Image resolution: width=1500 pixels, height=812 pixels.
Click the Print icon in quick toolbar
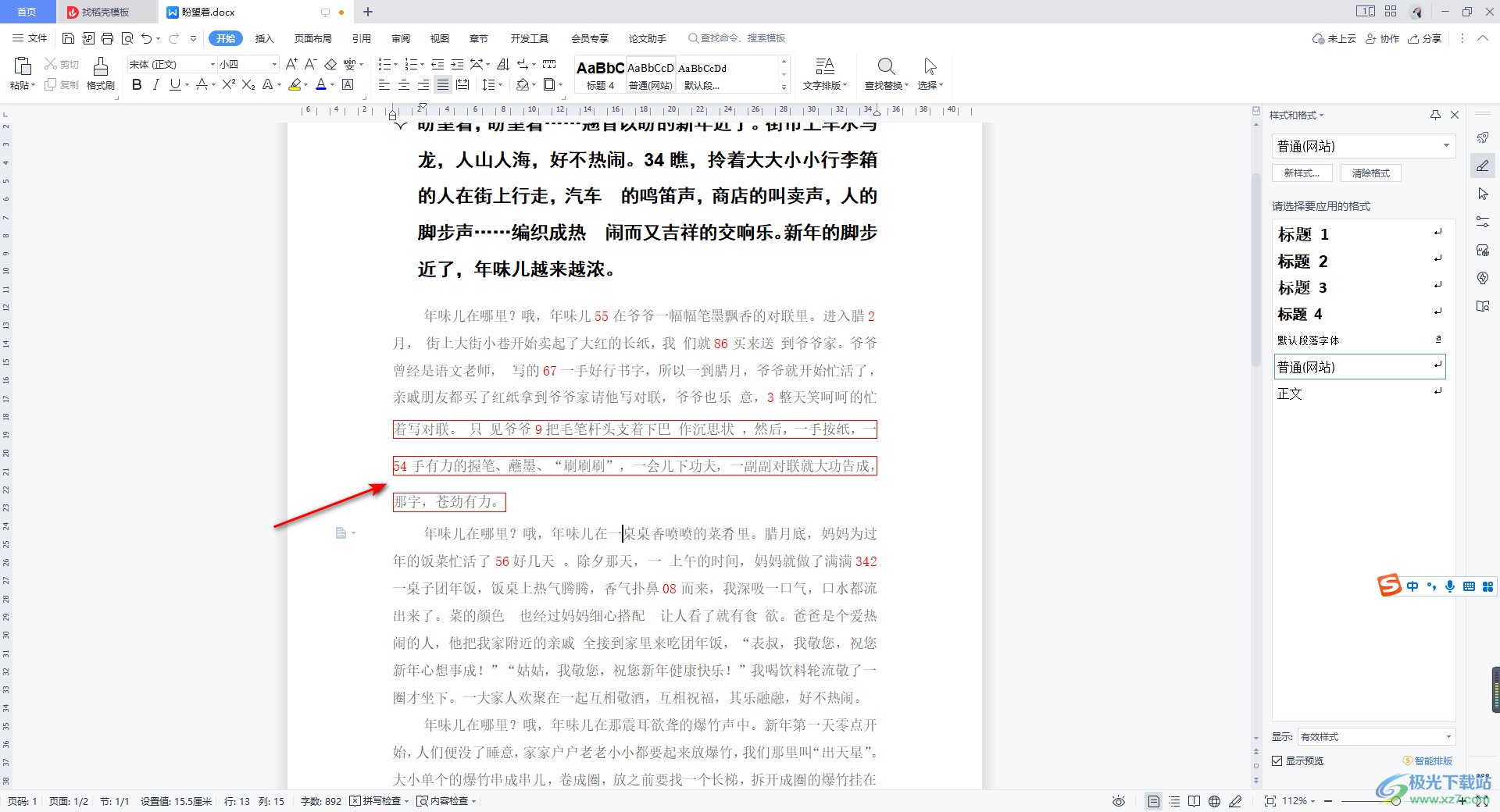(107, 38)
